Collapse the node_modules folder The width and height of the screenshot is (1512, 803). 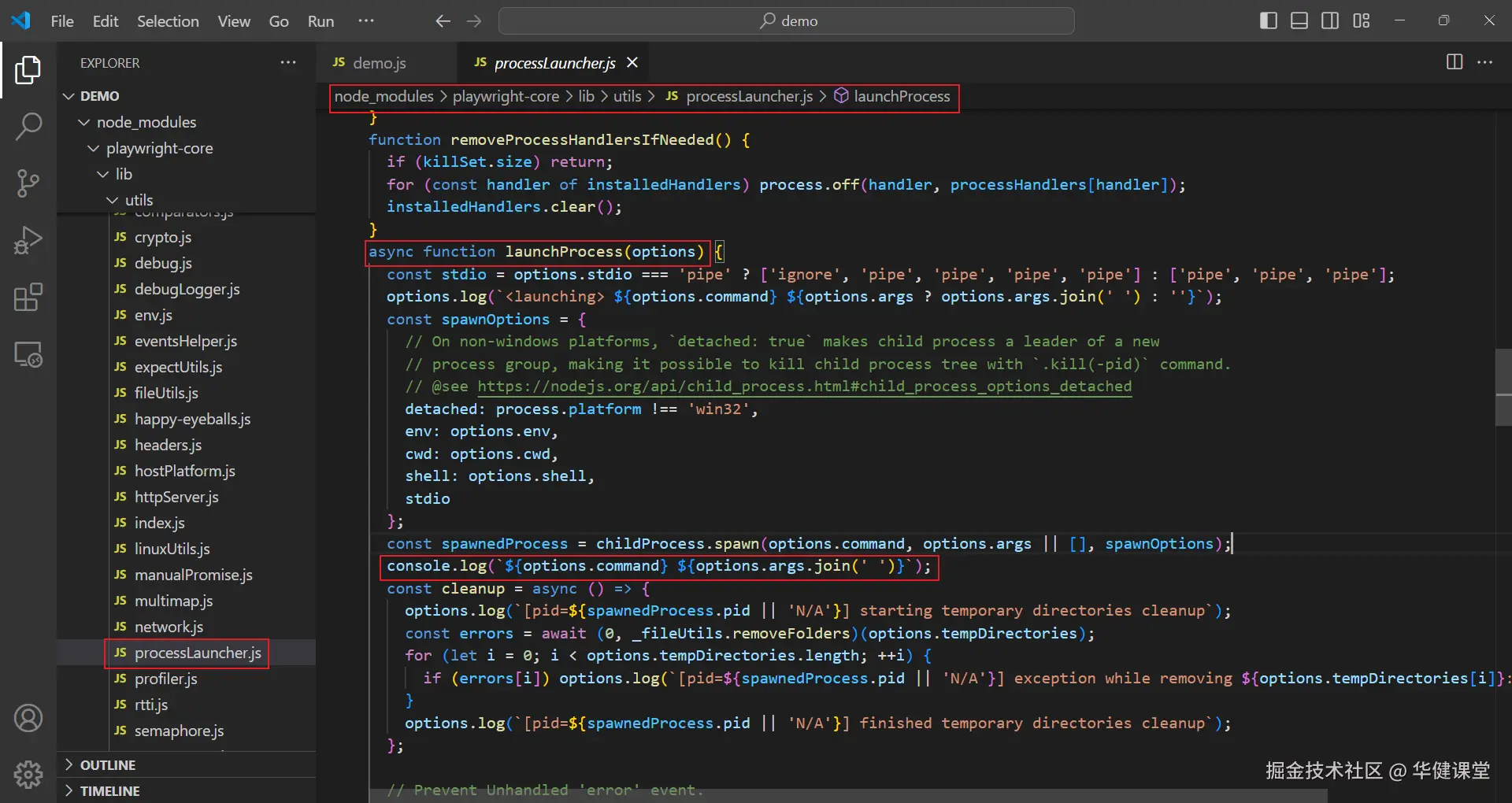(146, 122)
